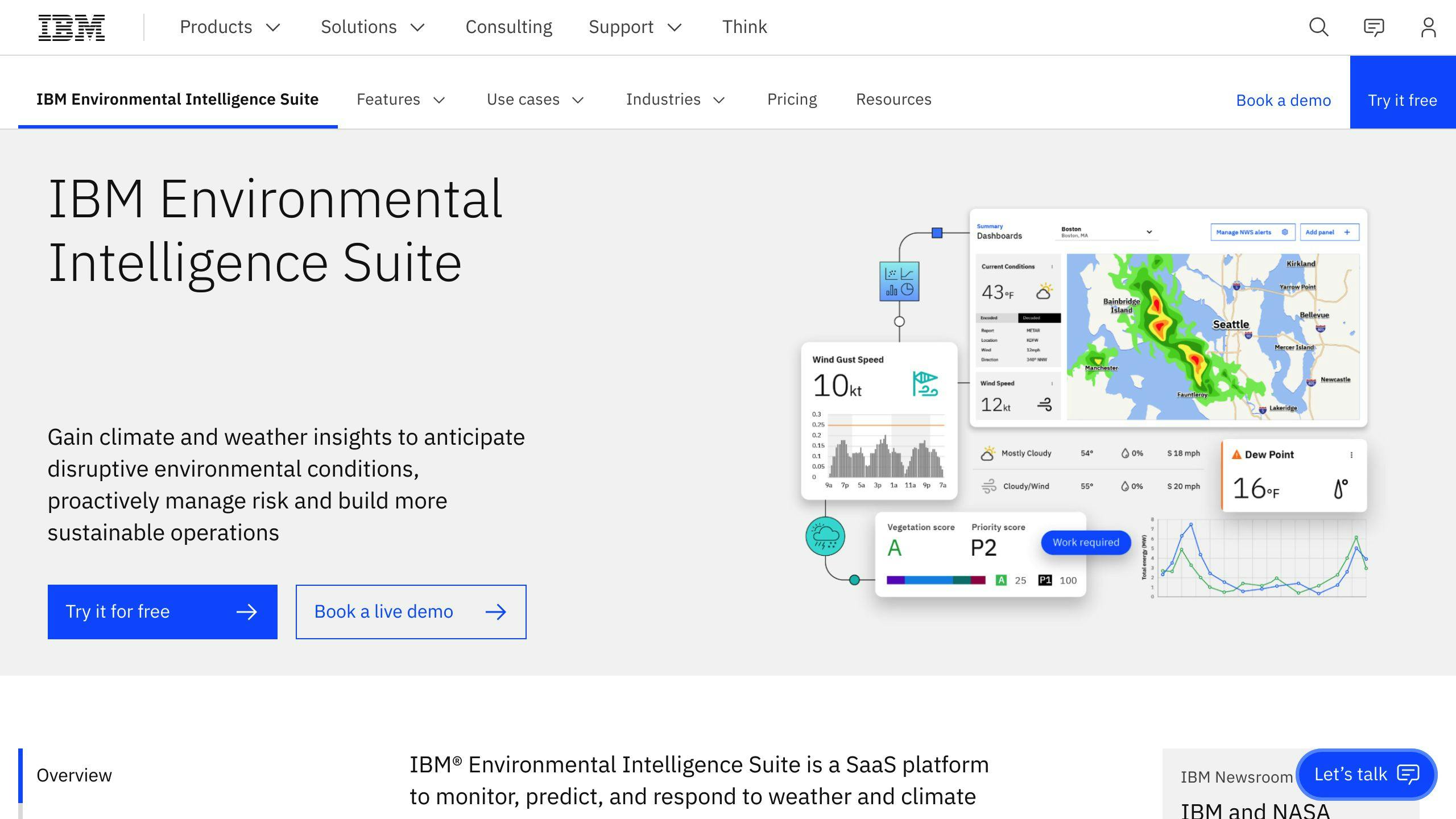Click the Dew Point warning triangle icon

tap(1236, 454)
